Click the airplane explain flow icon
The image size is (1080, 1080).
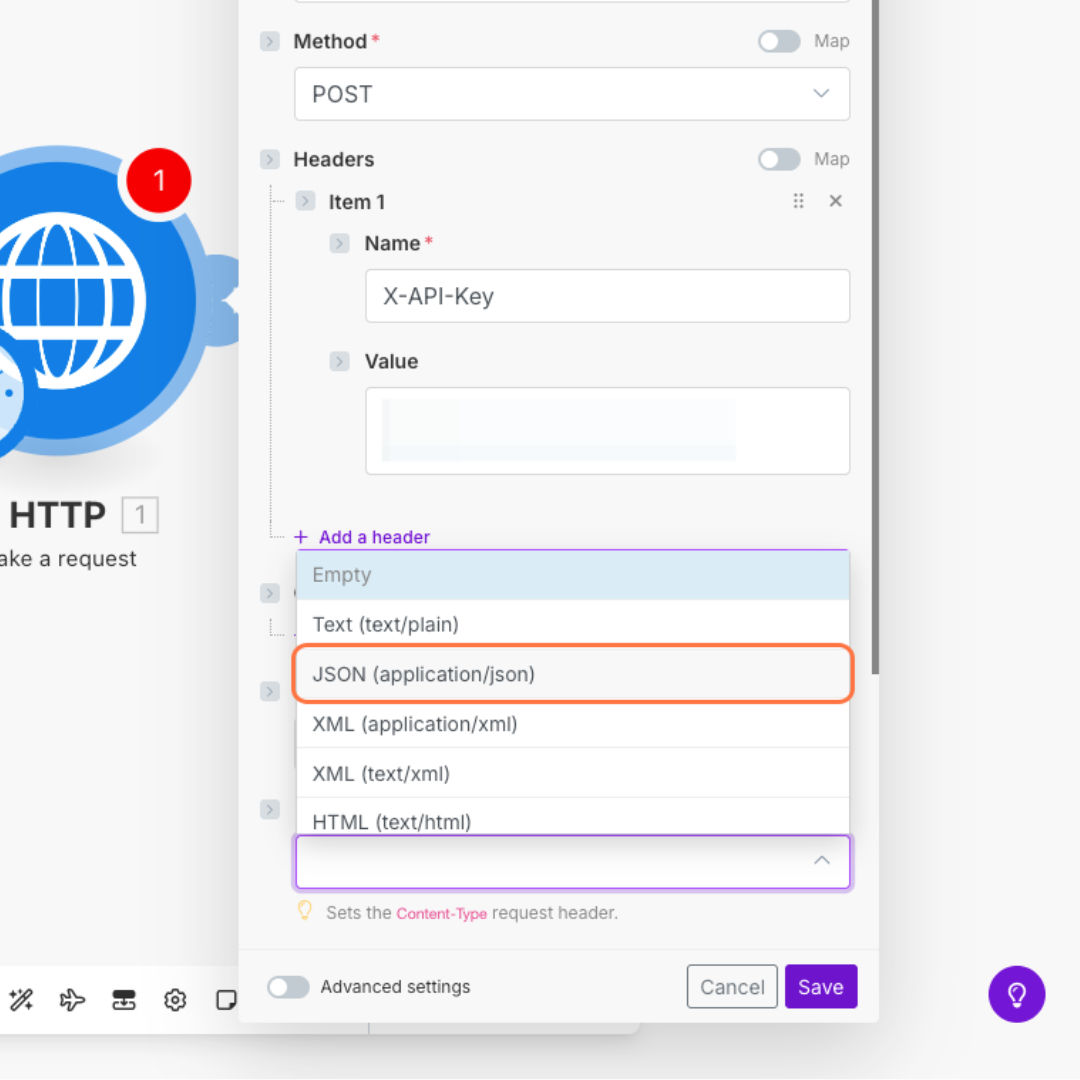pos(72,999)
